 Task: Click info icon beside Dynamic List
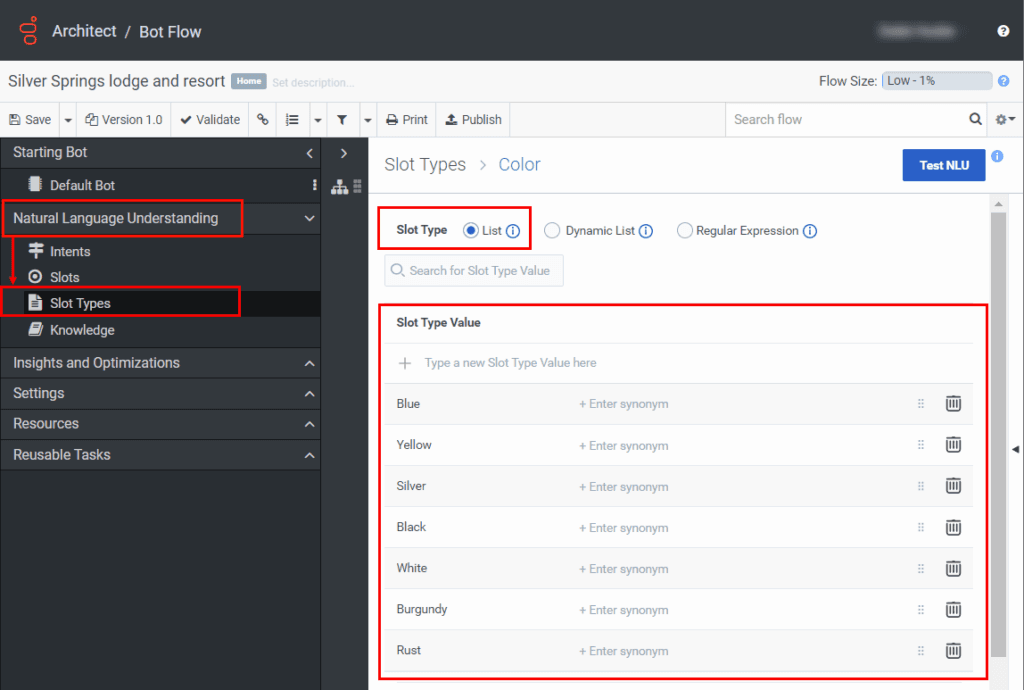646,231
